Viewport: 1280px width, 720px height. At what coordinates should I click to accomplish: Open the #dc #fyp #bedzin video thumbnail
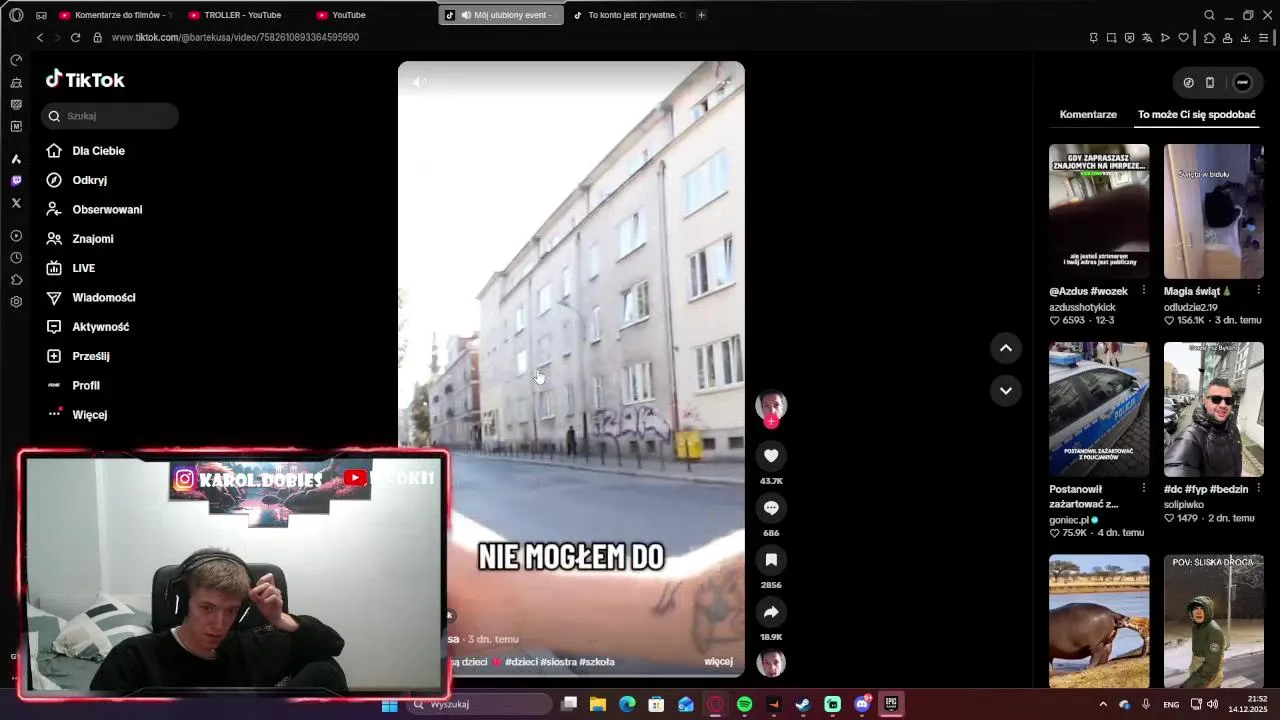coord(1214,409)
